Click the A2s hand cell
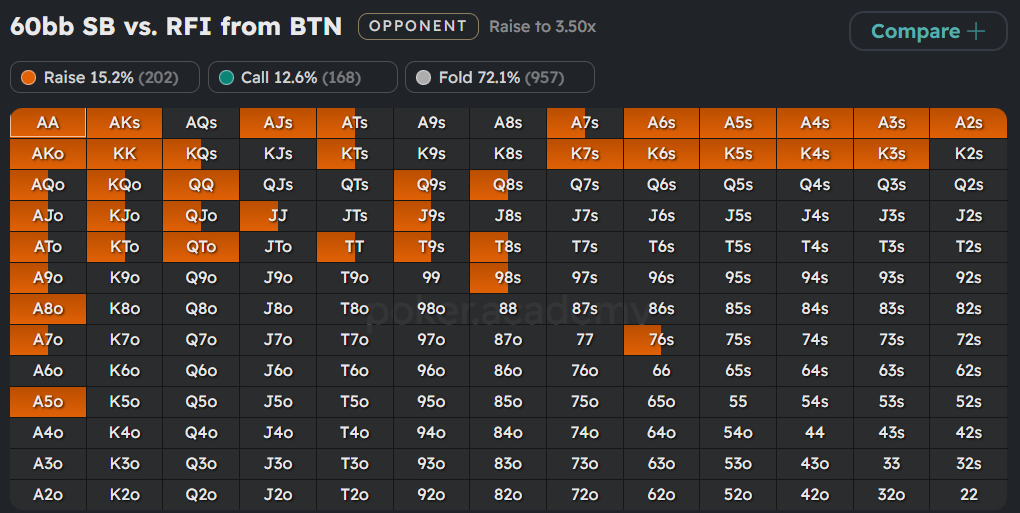1020x513 pixels. pos(968,123)
